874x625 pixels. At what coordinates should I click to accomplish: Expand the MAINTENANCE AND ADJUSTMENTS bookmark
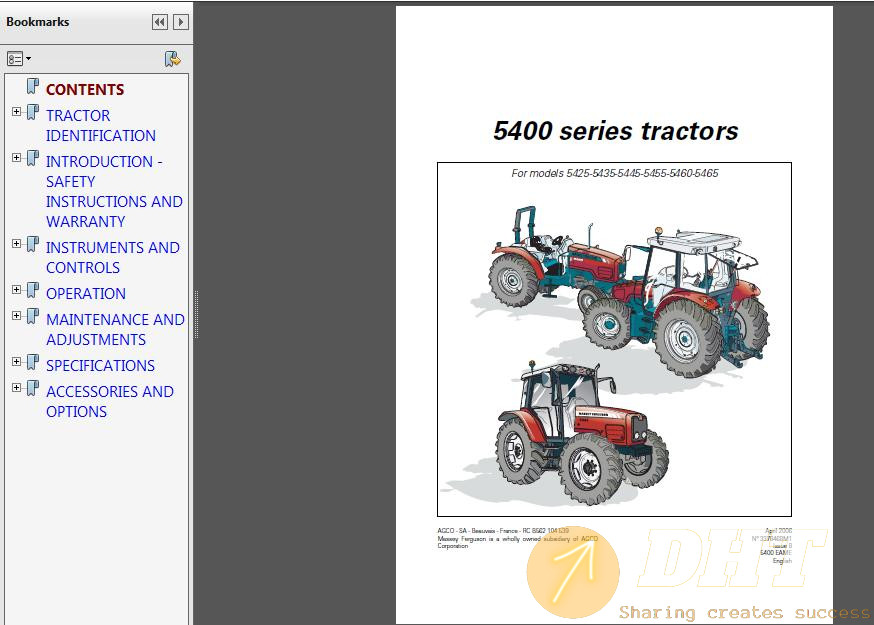point(17,316)
